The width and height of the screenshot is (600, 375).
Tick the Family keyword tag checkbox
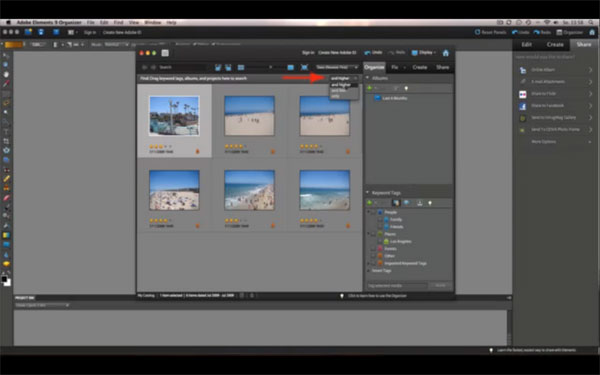tap(380, 220)
